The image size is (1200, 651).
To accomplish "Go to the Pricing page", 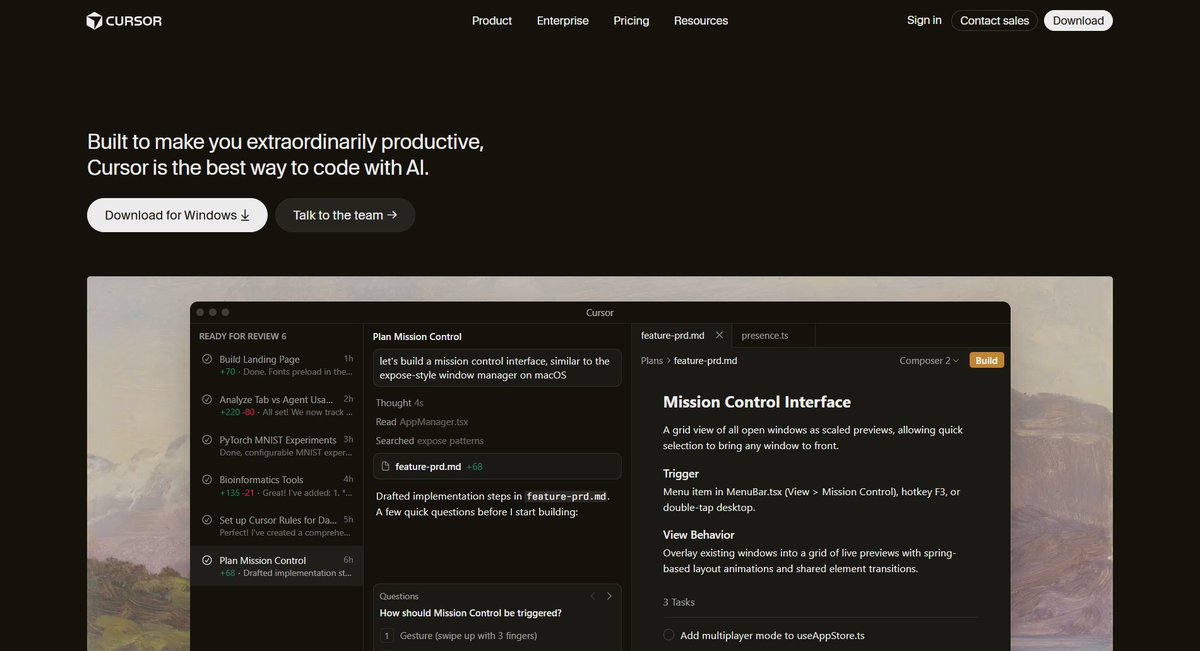I will [631, 20].
